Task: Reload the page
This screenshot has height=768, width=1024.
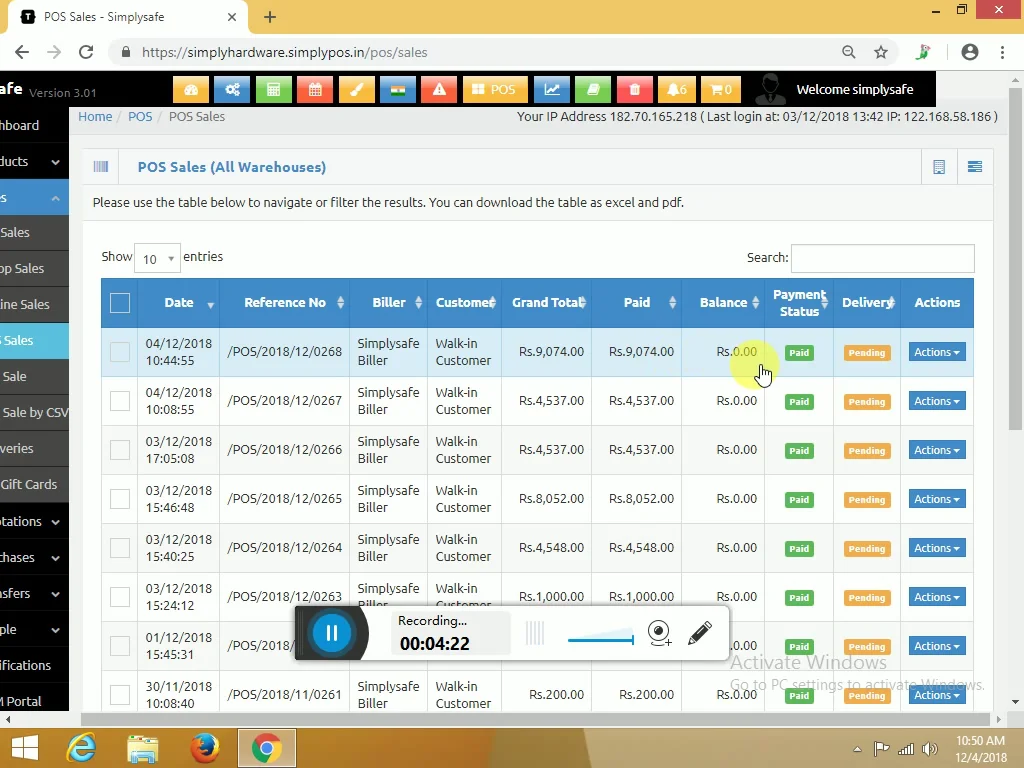Action: coord(86,52)
